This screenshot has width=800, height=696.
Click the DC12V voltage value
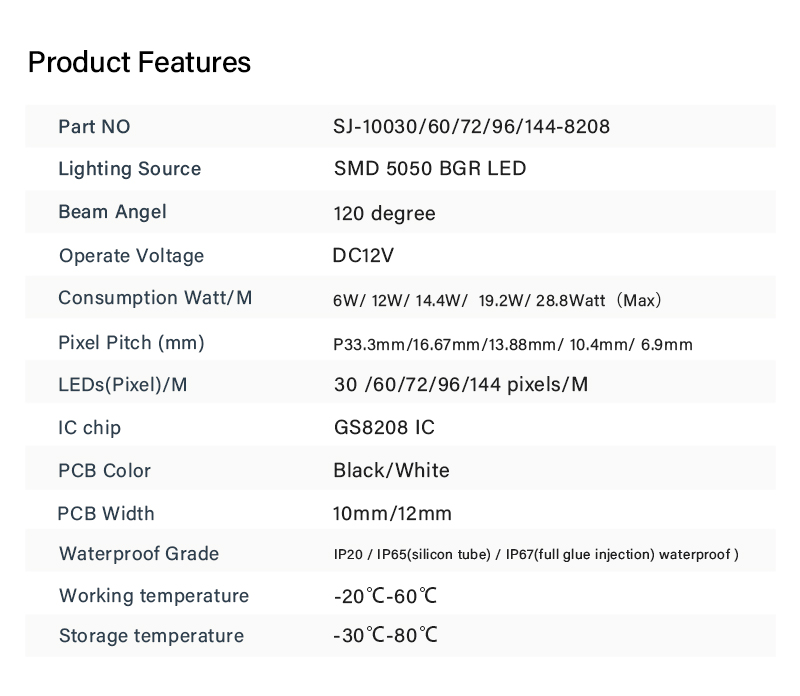coord(363,255)
